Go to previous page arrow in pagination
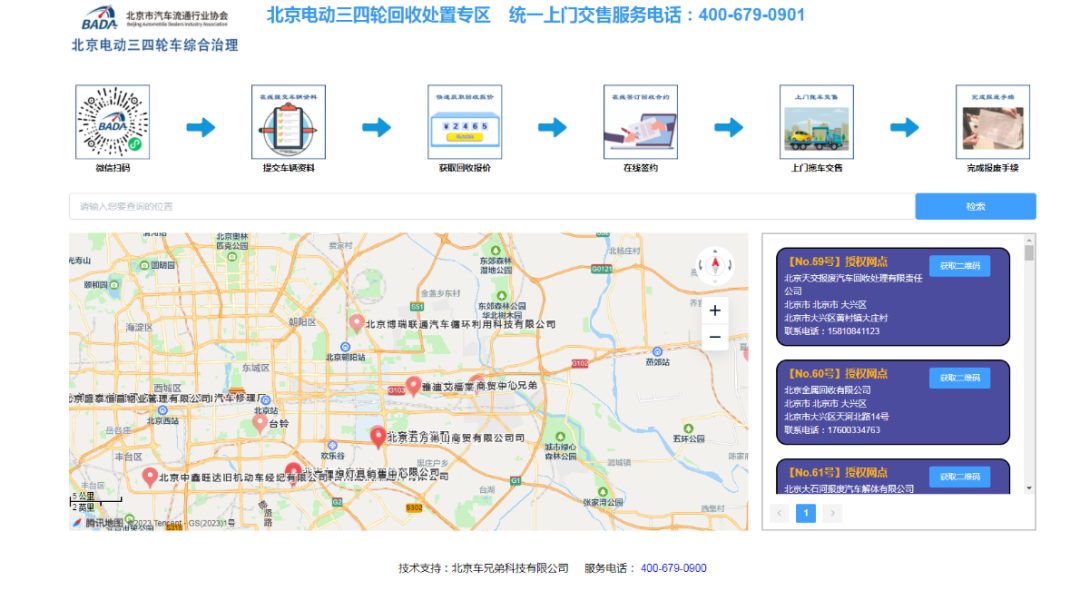 tap(779, 513)
